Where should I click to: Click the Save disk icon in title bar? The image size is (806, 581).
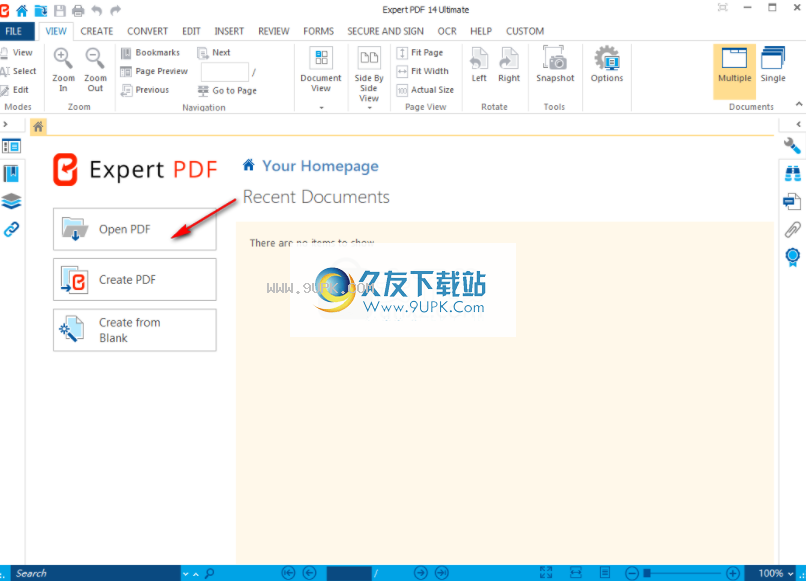[x=60, y=10]
